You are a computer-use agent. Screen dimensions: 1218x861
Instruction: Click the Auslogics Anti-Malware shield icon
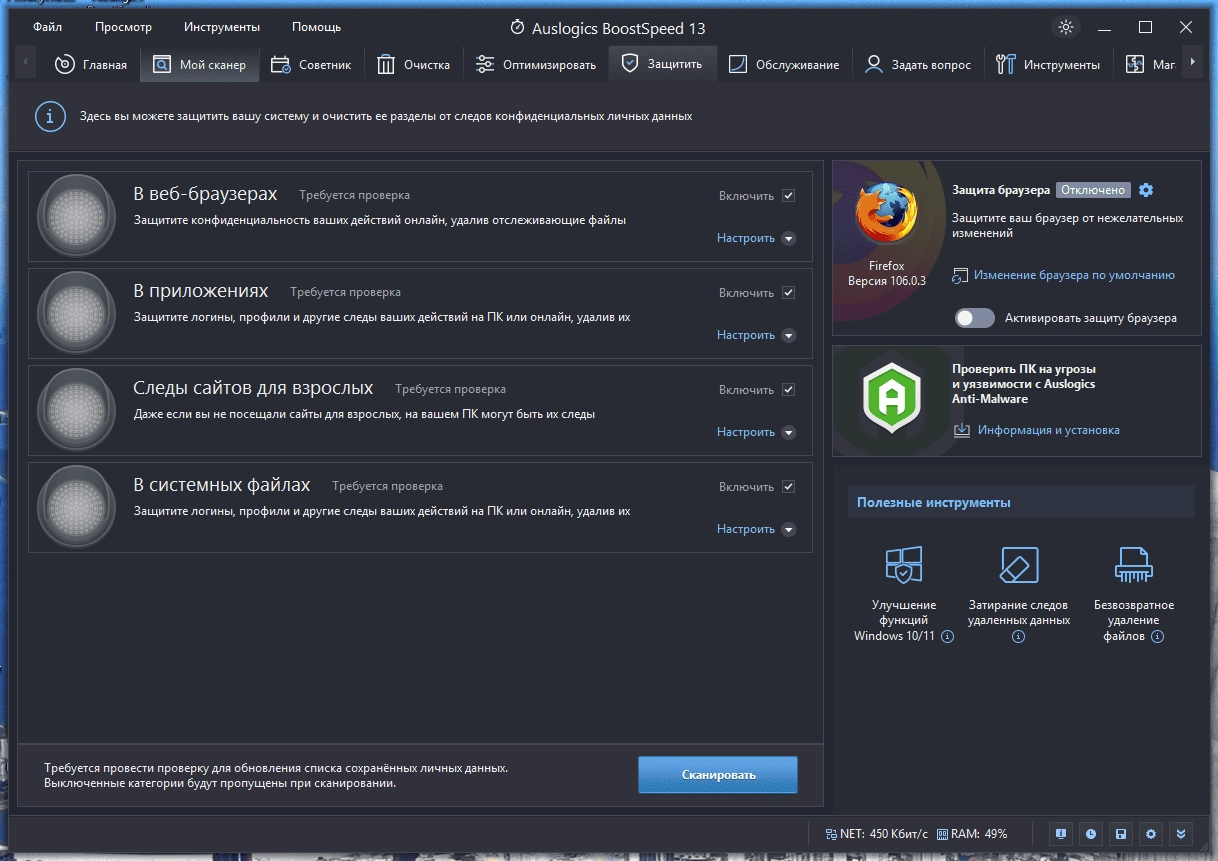[x=891, y=400]
